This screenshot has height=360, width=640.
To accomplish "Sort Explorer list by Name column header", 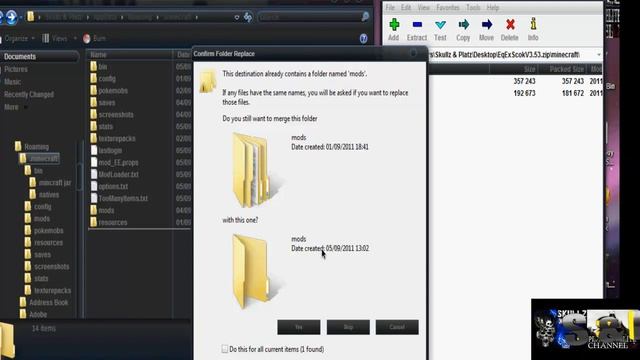I will (130, 55).
